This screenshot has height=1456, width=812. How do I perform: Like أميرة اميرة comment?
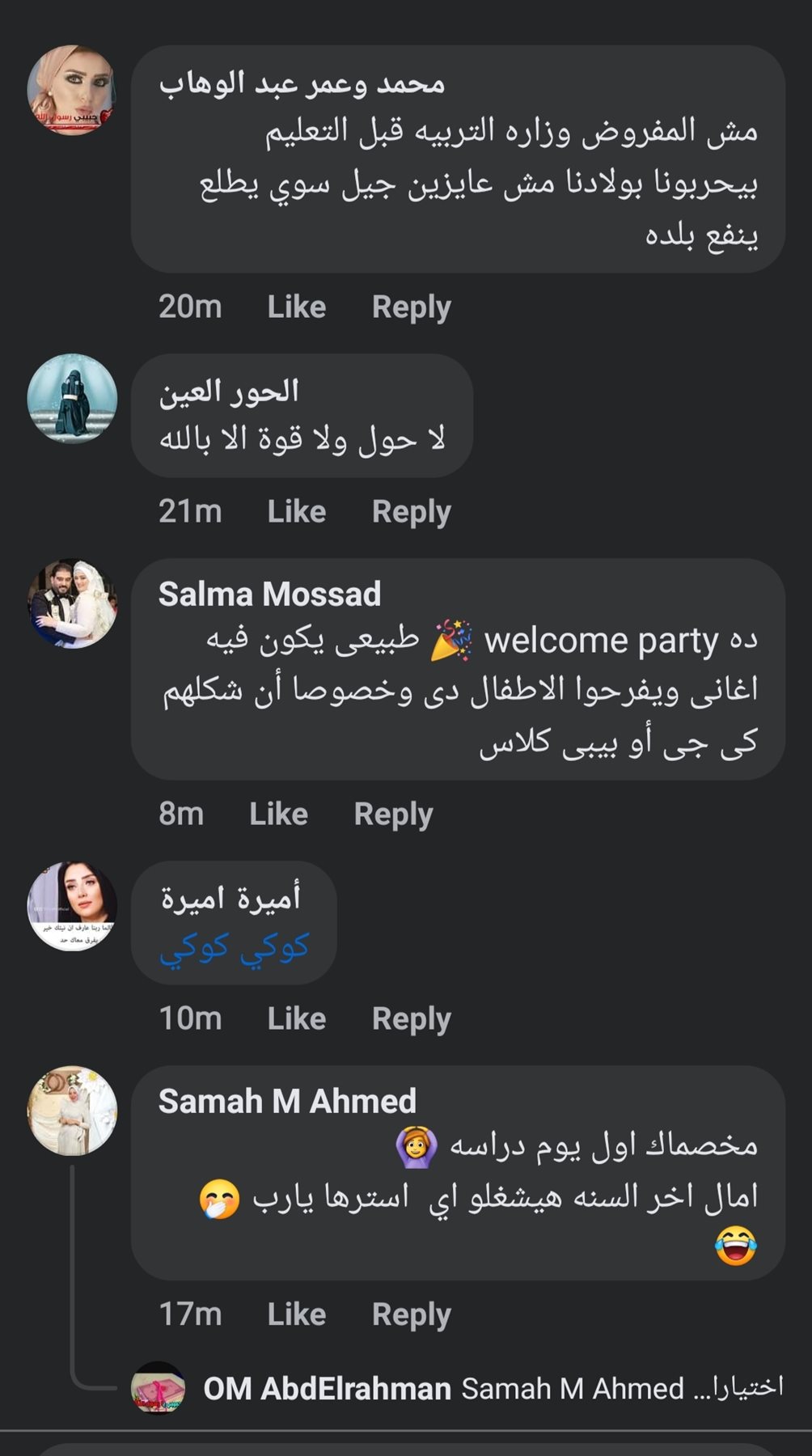[x=296, y=1019]
